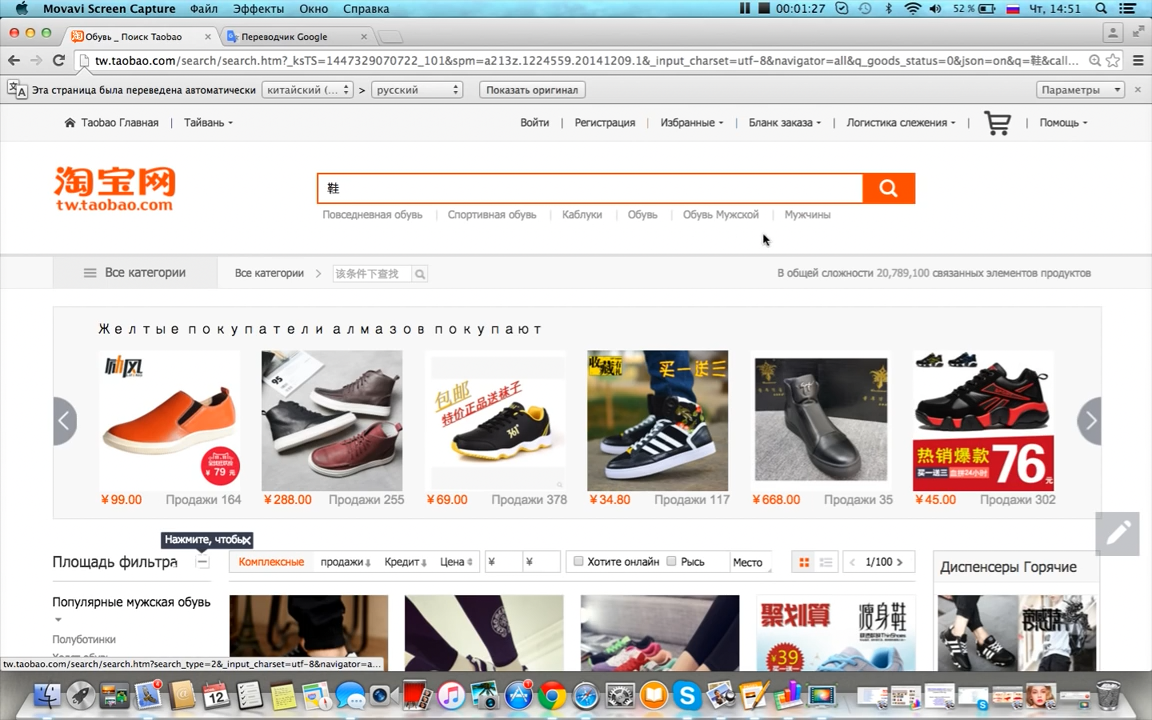Viewport: 1152px width, 720px height.
Task: Click the 'Спортивная обувь' suggestion link
Action: point(492,215)
